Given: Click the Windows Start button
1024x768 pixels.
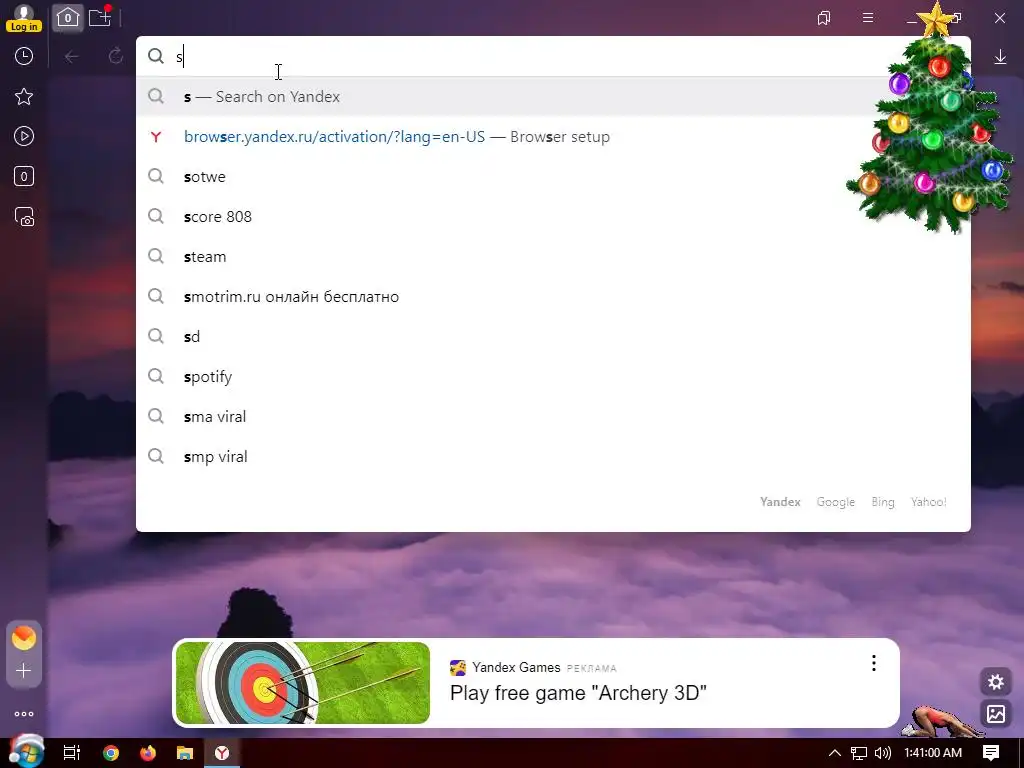Looking at the screenshot, I should (x=25, y=752).
